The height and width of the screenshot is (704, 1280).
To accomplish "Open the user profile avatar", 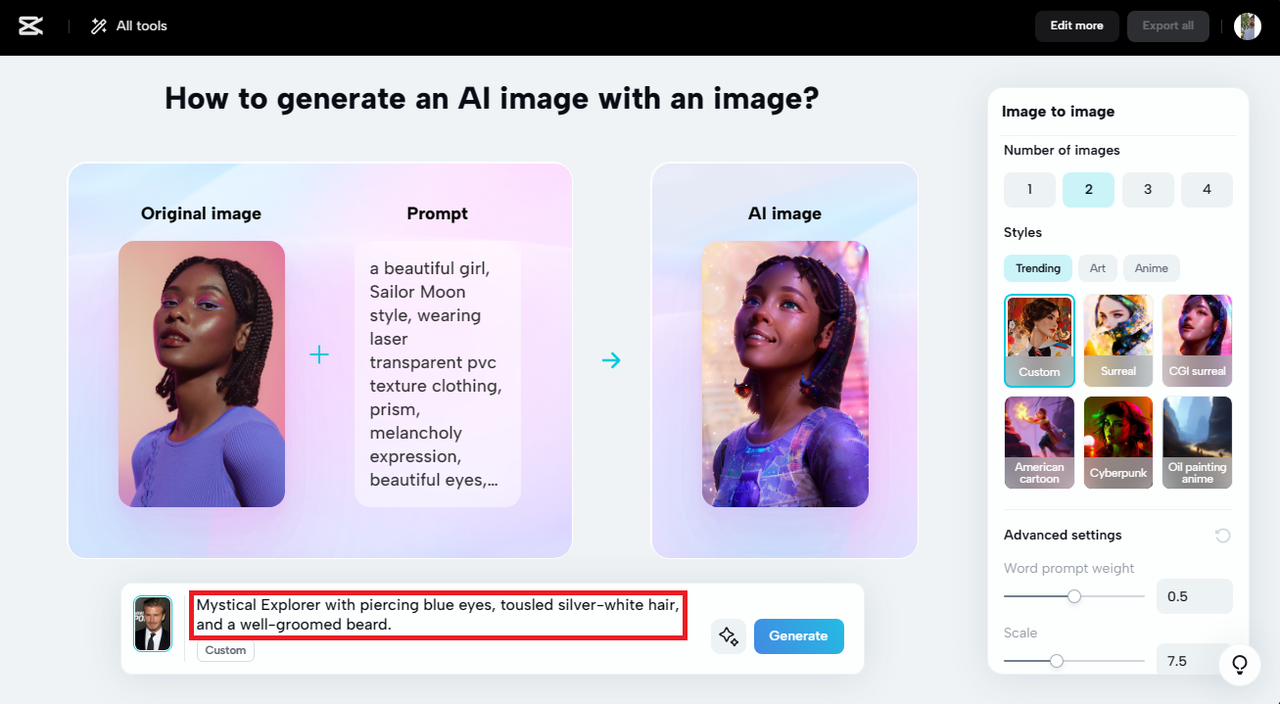I will (1247, 26).
